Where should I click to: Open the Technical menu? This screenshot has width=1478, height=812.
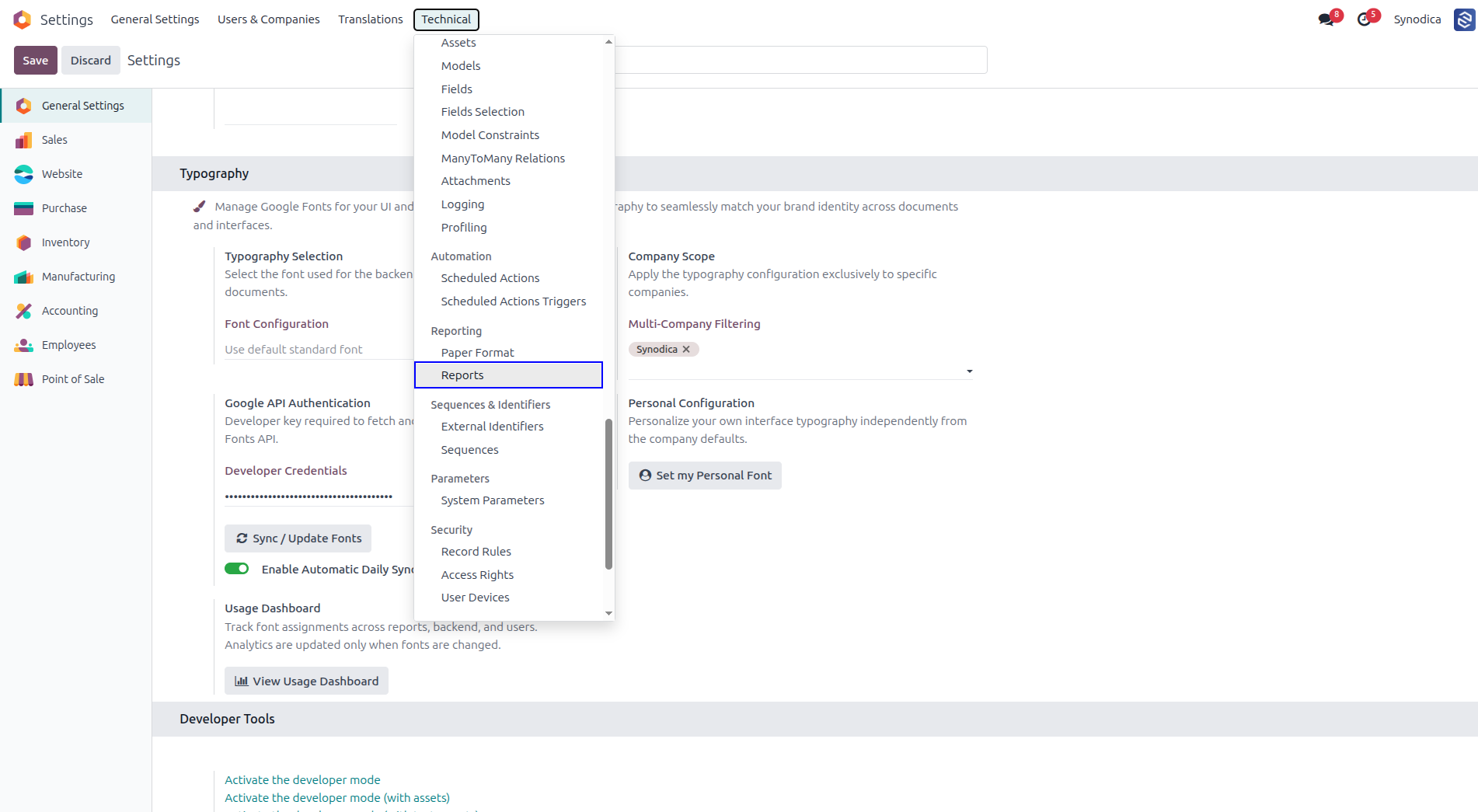pyautogui.click(x=446, y=19)
